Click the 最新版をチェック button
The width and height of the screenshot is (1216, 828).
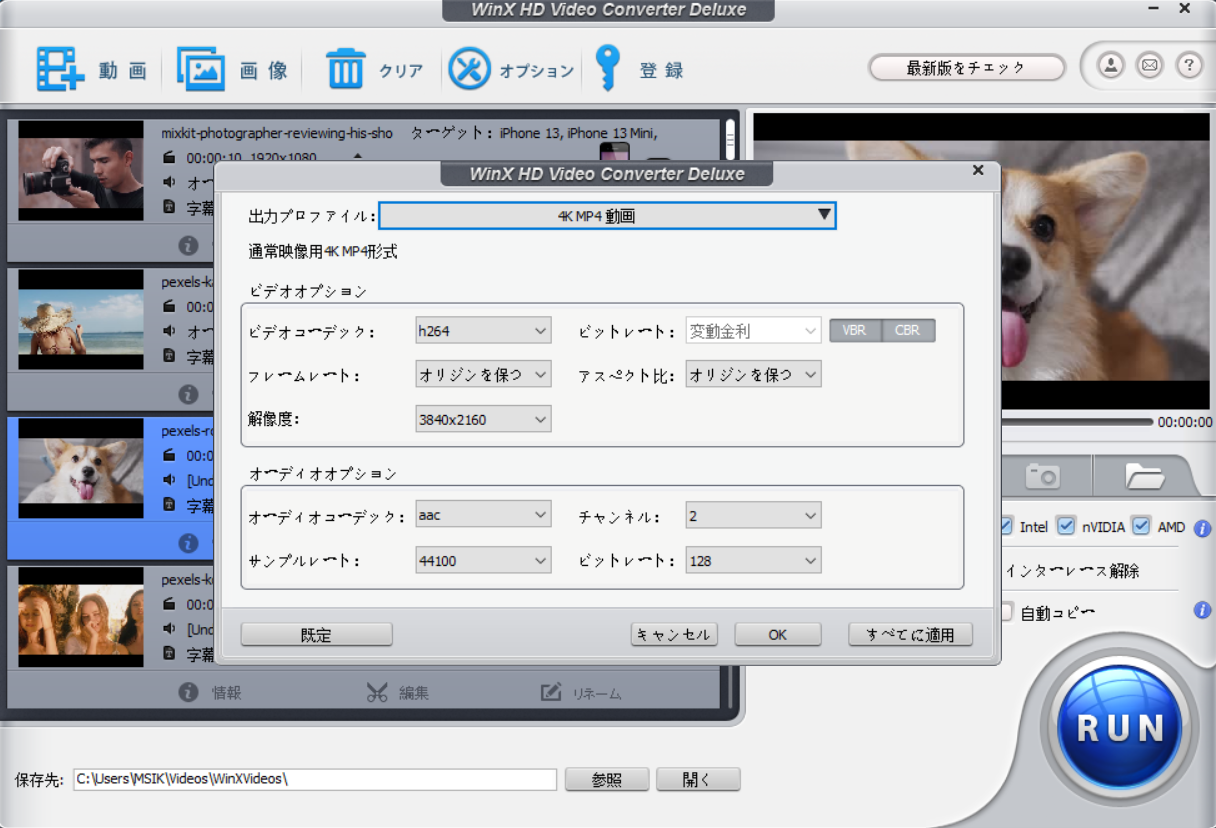(966, 68)
